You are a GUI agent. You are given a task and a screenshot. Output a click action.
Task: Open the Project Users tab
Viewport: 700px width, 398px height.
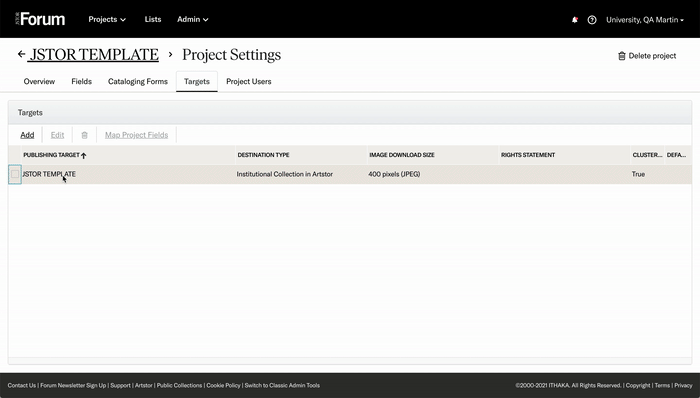pos(249,81)
